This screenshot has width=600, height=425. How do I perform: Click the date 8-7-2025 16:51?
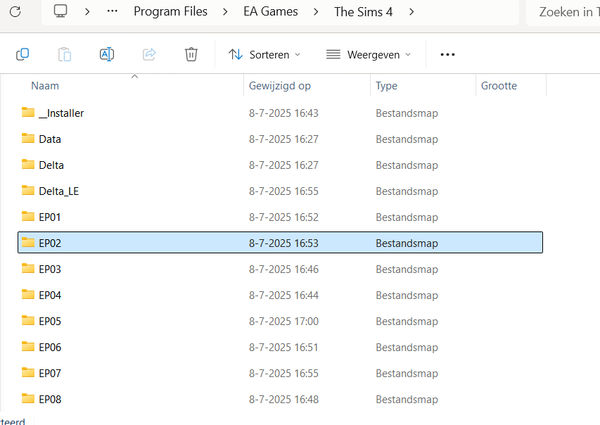(x=284, y=347)
